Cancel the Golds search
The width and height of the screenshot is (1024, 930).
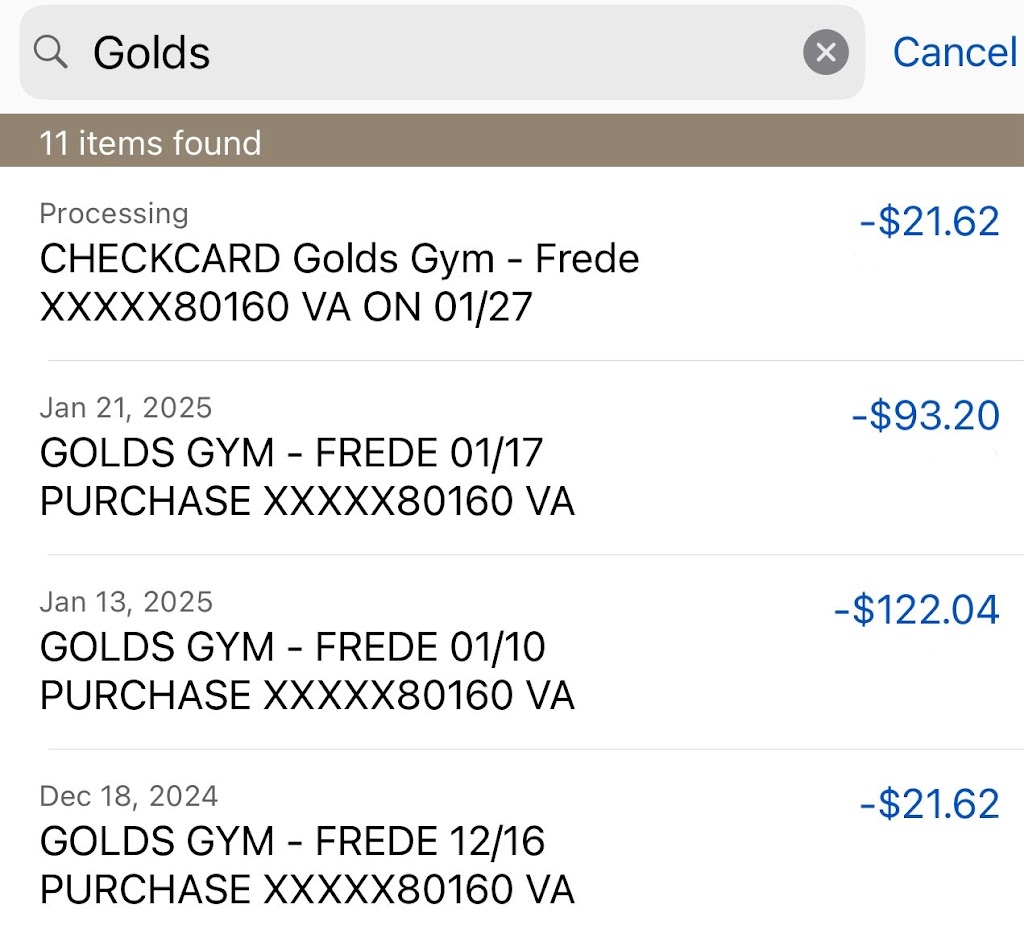click(x=954, y=52)
